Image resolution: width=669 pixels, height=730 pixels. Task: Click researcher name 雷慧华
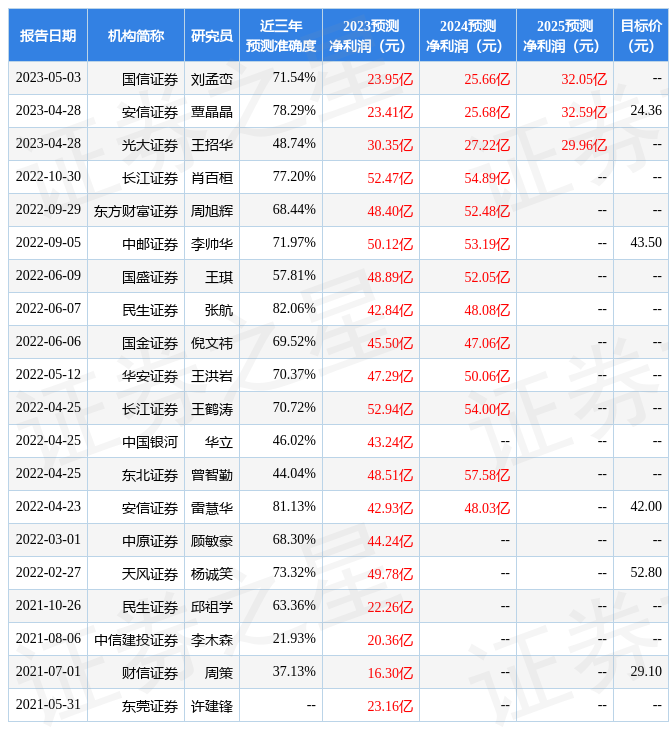(212, 508)
